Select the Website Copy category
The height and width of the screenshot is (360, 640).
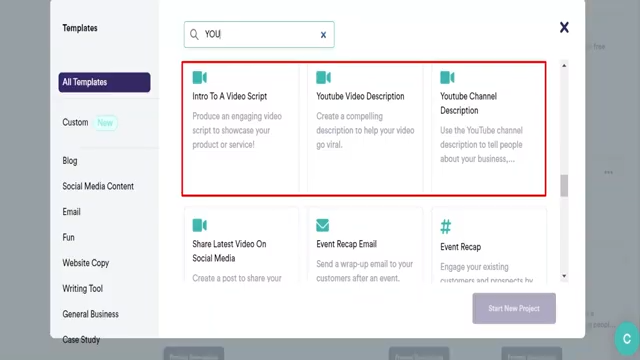coord(86,263)
